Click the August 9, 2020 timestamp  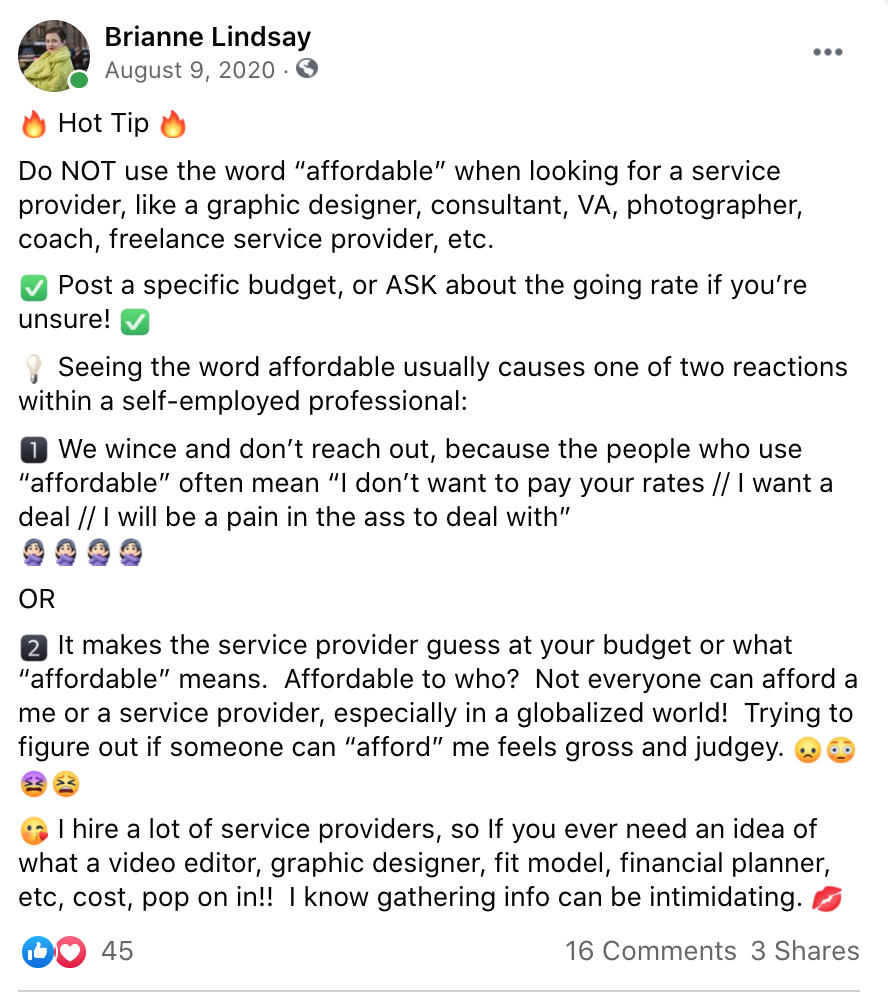(x=189, y=70)
